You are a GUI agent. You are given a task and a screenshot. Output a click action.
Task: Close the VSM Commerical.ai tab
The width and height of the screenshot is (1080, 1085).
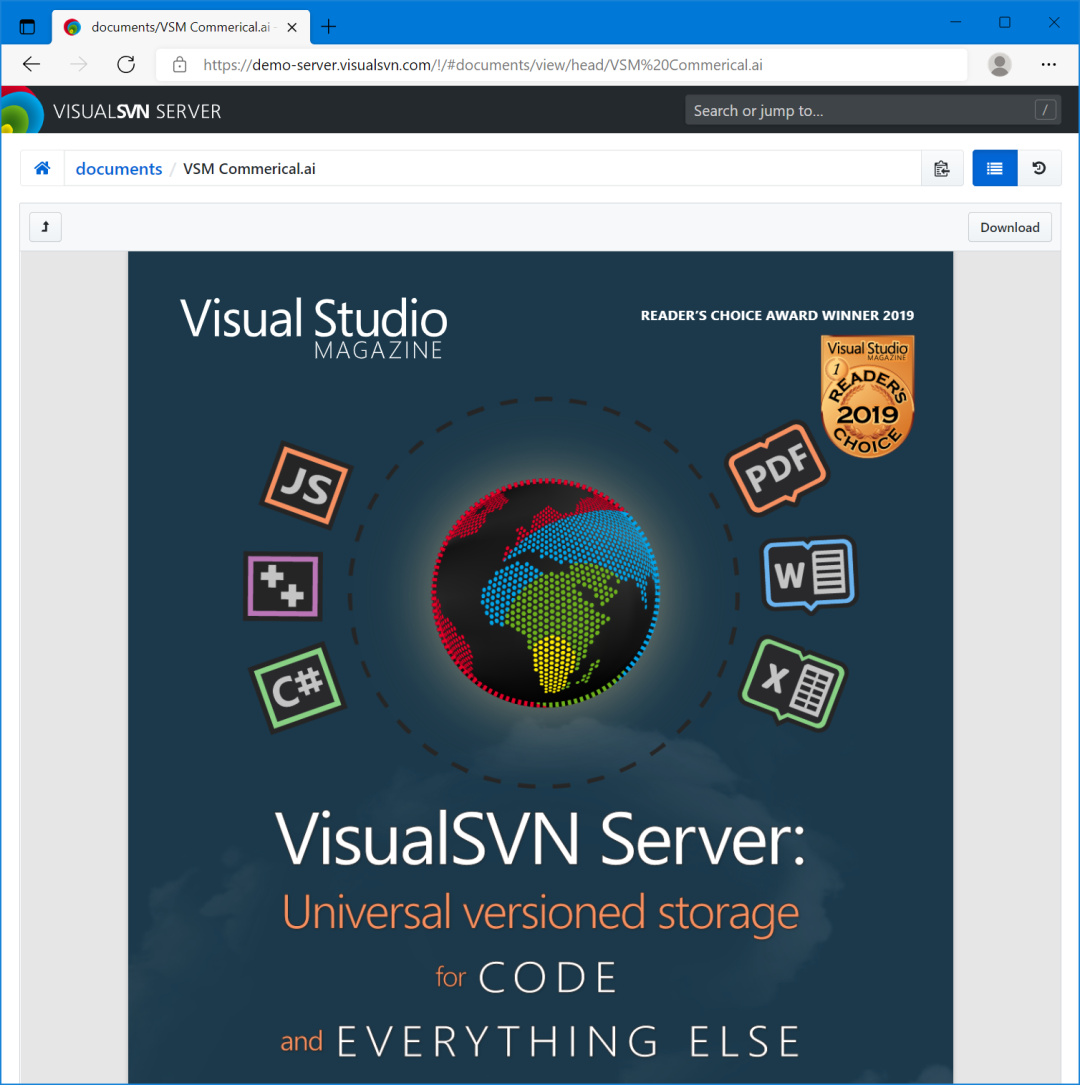coord(292,27)
